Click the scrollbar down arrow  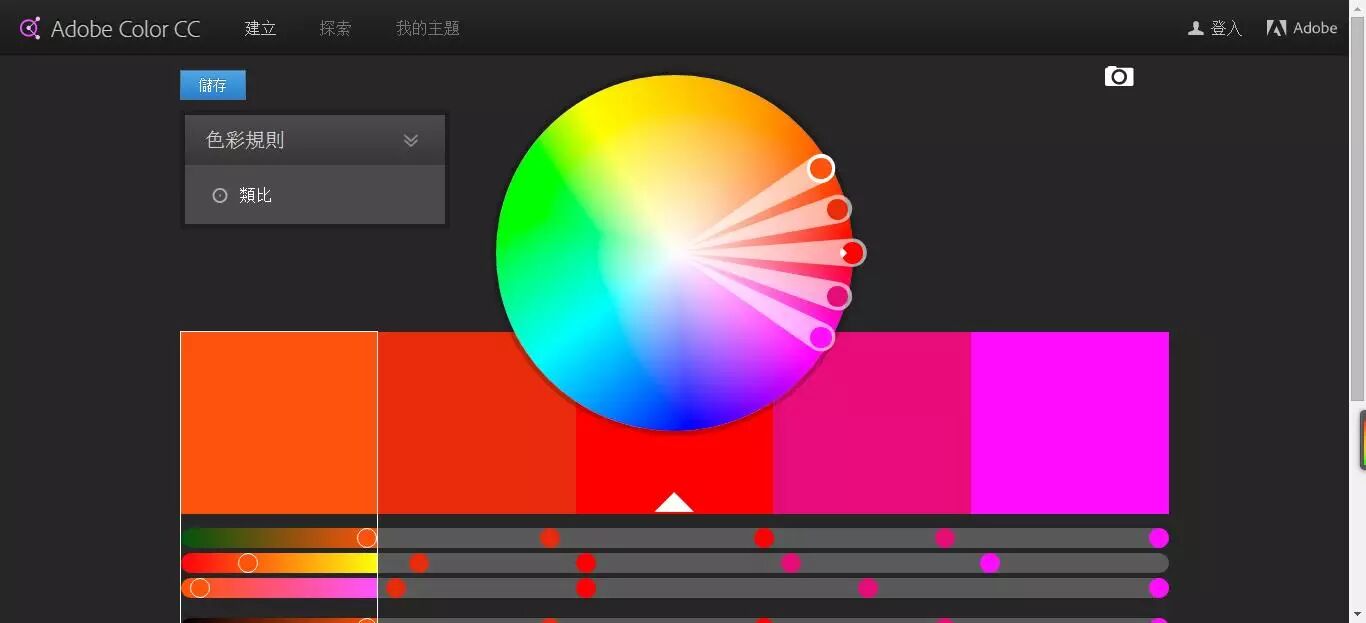tap(1357, 613)
